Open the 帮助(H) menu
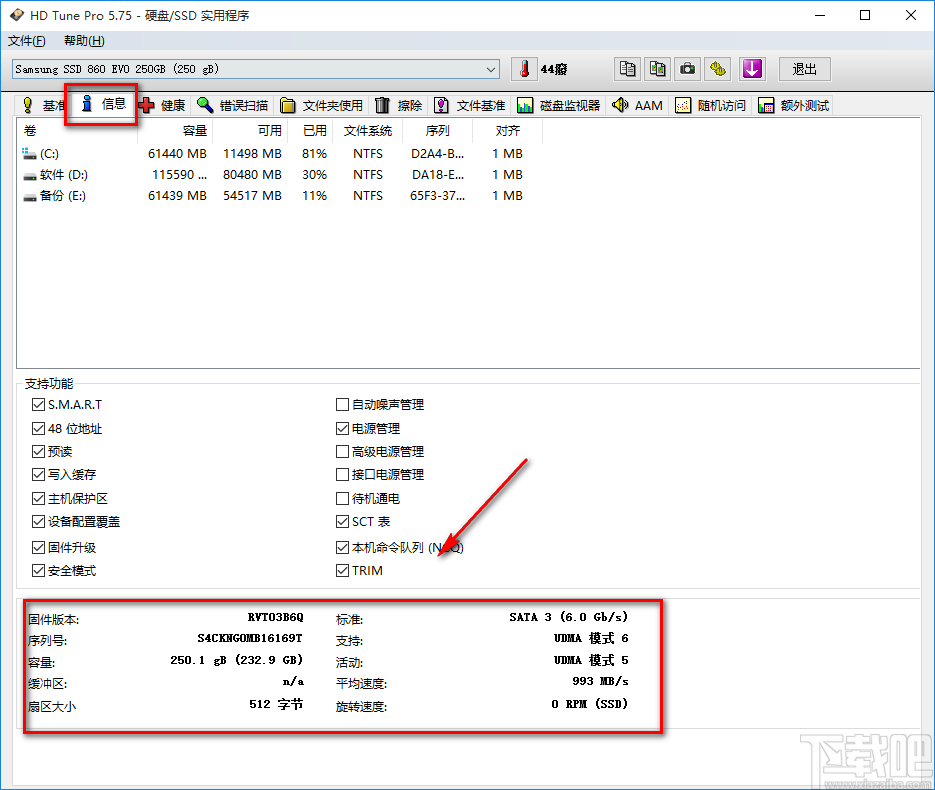935x790 pixels. pos(84,41)
